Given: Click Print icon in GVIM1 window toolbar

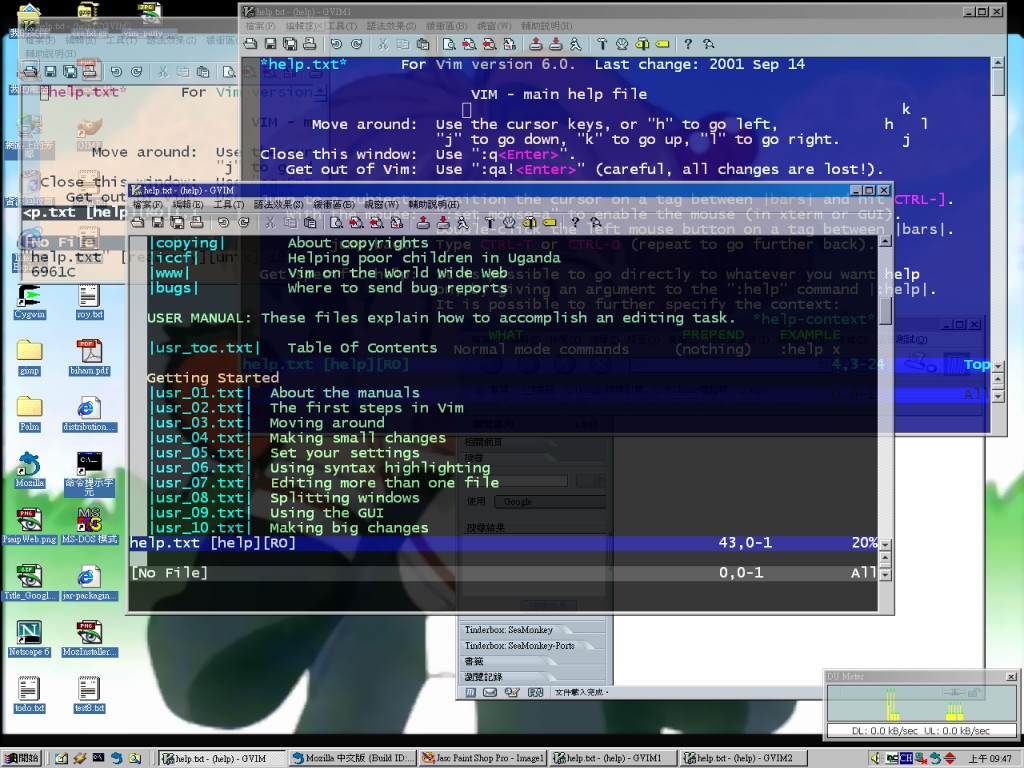Looking at the screenshot, I should tap(310, 44).
